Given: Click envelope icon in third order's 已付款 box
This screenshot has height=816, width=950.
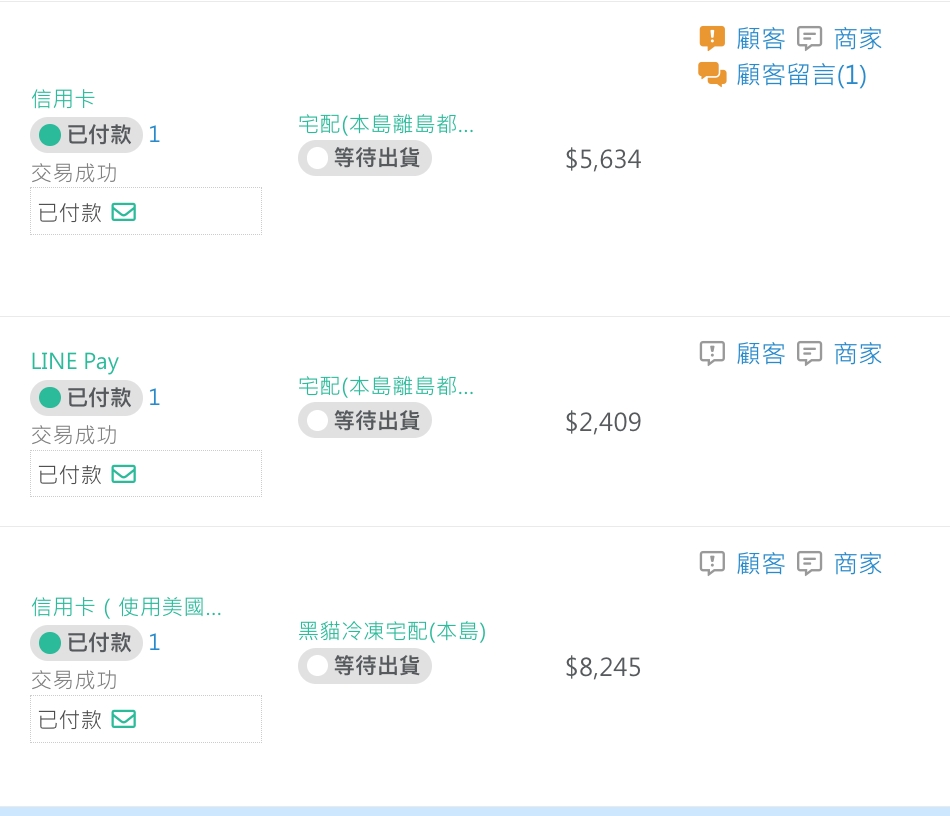Looking at the screenshot, I should click(x=124, y=719).
